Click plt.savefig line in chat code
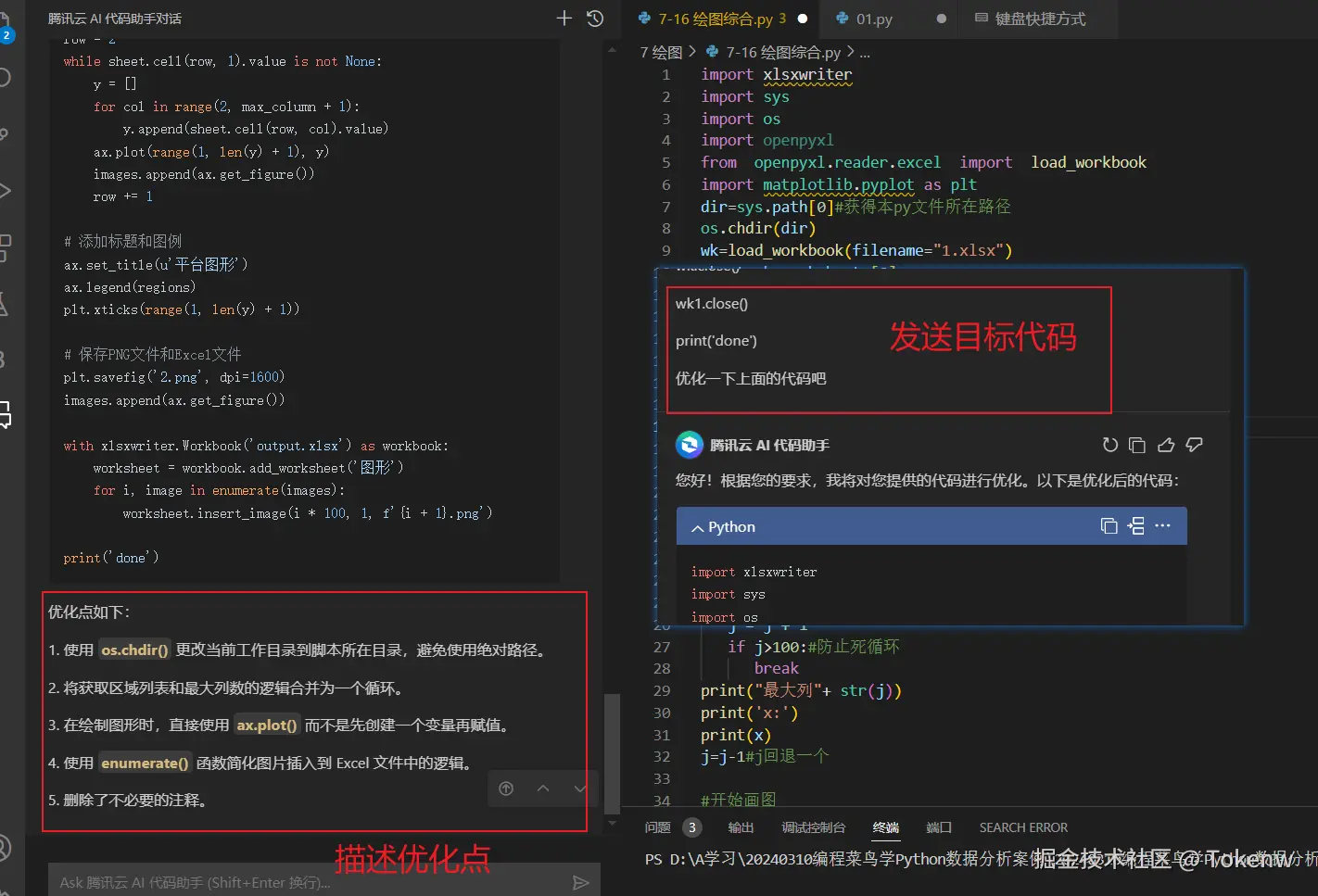 174,377
